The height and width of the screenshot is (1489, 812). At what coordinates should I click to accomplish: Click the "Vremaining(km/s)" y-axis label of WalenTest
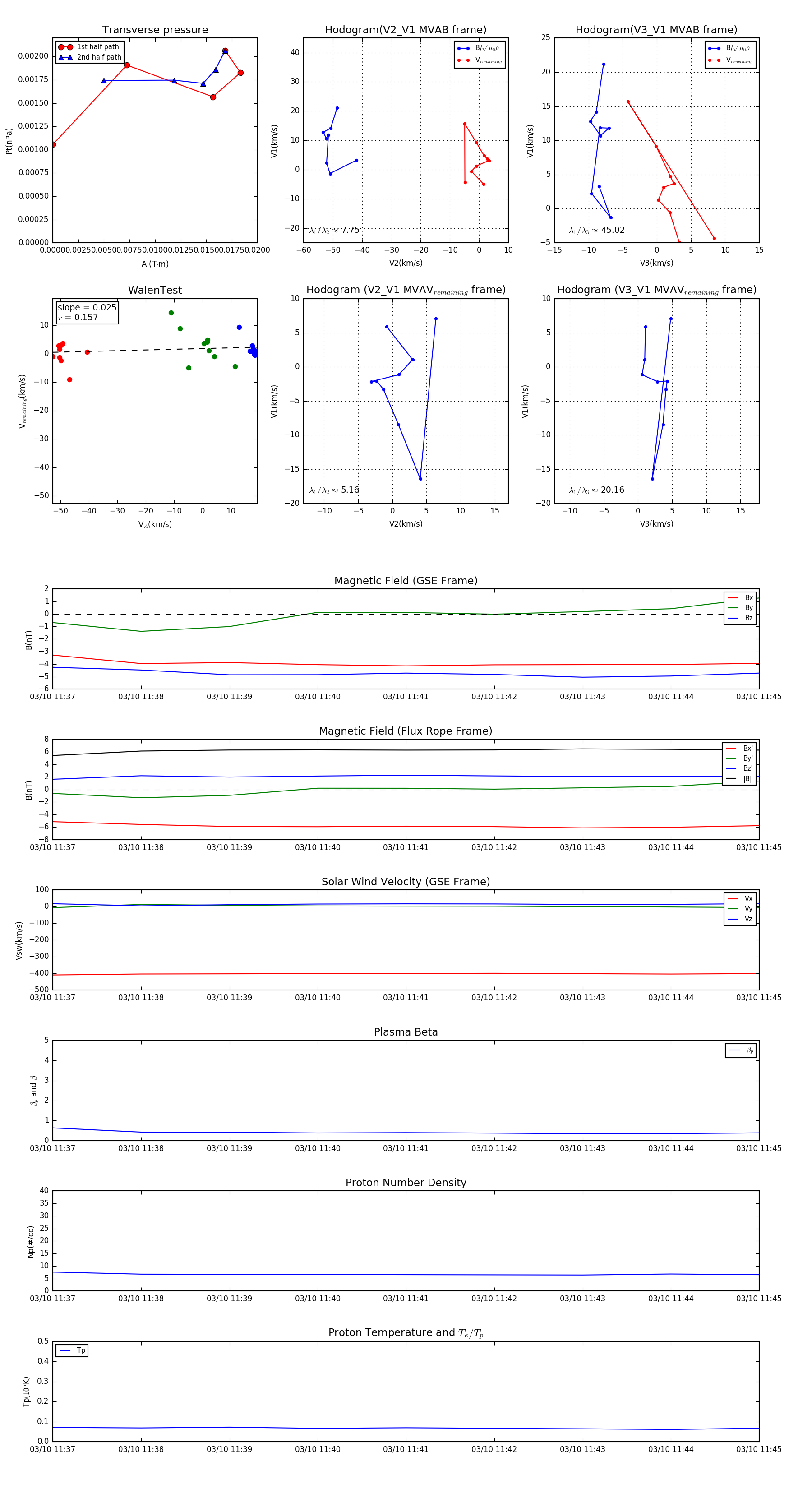(x=23, y=401)
